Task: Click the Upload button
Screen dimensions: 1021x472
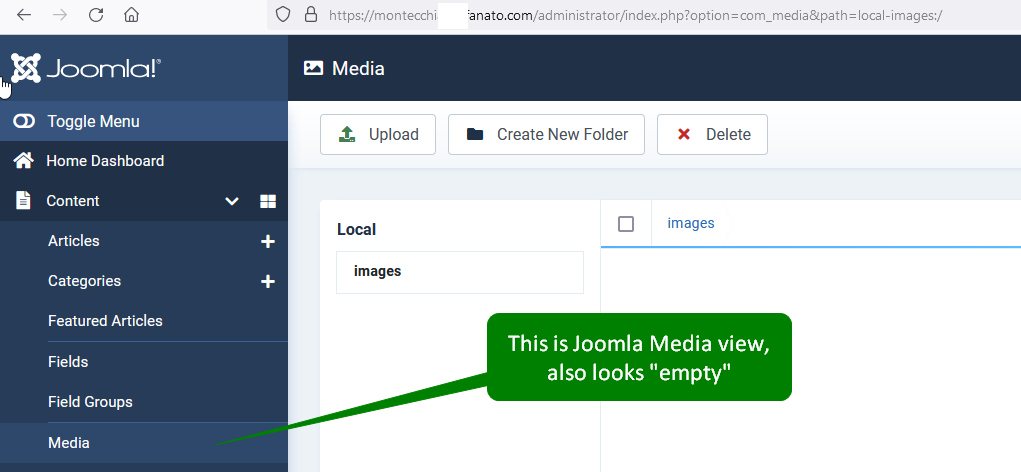Action: [378, 135]
